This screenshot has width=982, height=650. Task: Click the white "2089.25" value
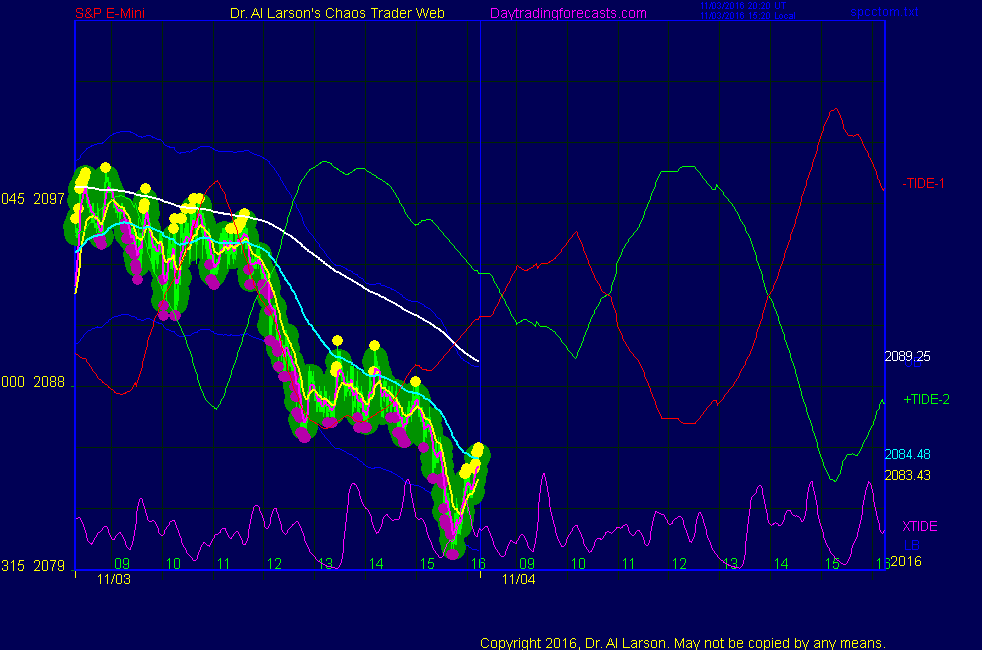(x=907, y=356)
